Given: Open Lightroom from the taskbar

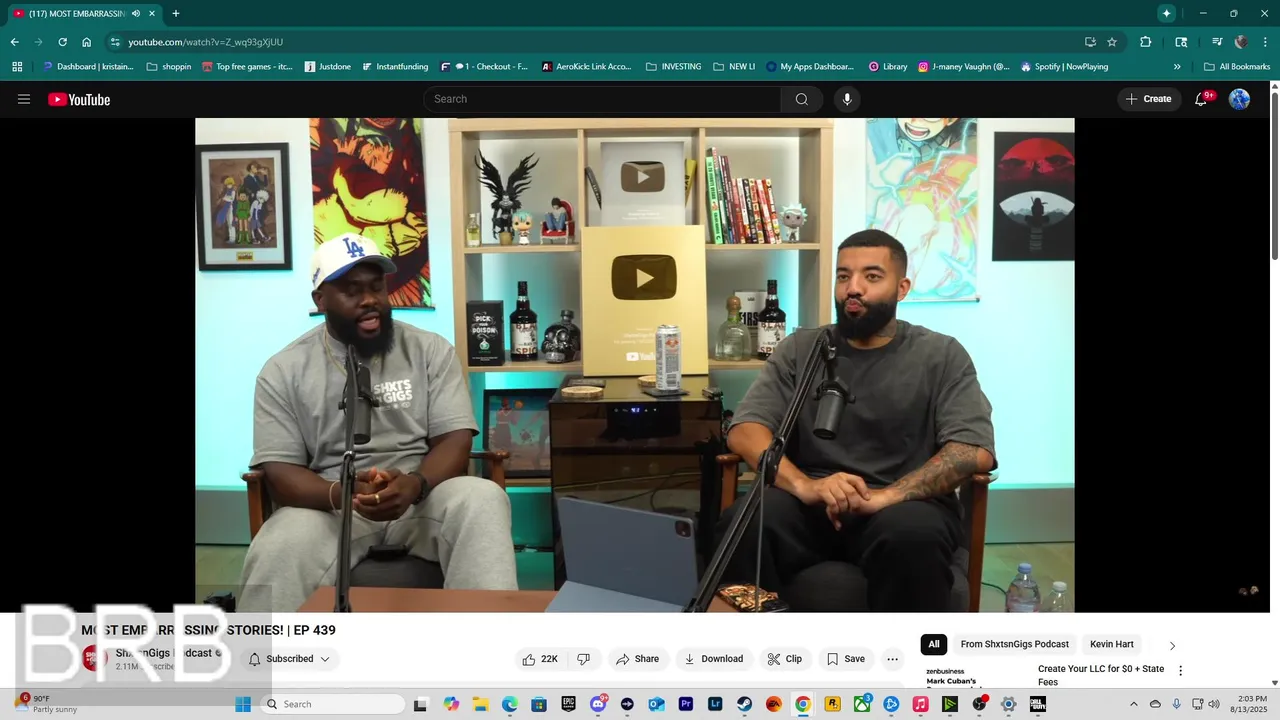Looking at the screenshot, I should click(715, 704).
